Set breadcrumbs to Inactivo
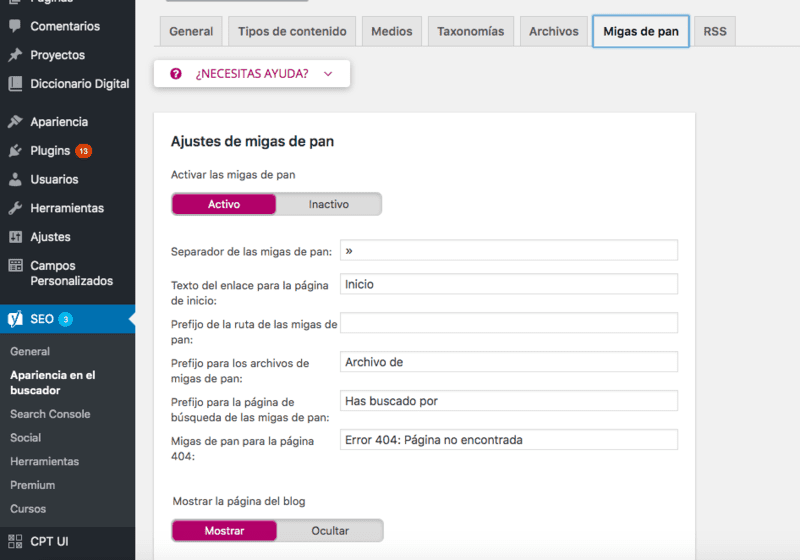The height and width of the screenshot is (560, 800). pyautogui.click(x=328, y=204)
